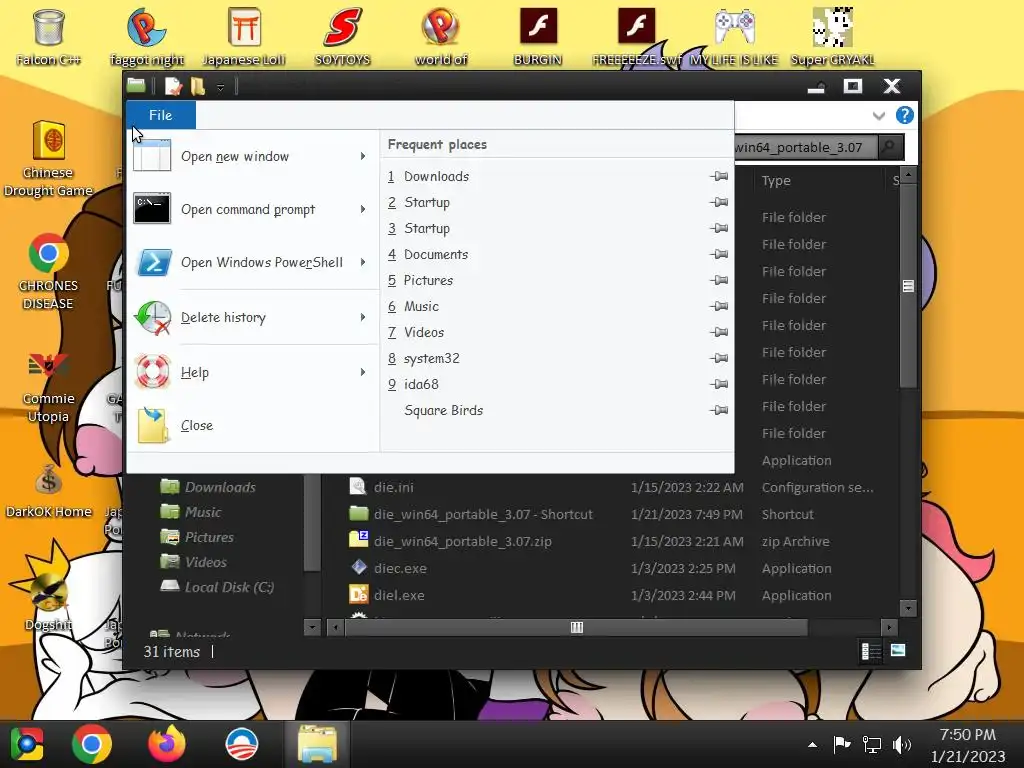Viewport: 1024px width, 768px height.
Task: Click the horizontal scrollbar thumb
Action: coord(576,628)
